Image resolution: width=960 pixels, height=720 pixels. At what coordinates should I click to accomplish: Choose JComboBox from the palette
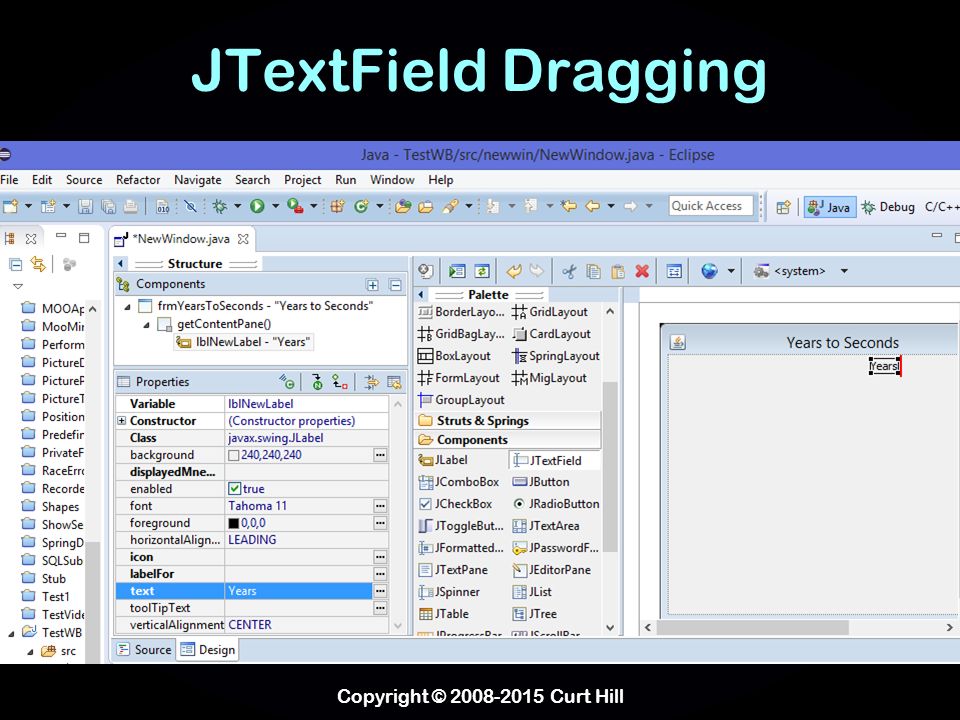coord(459,482)
